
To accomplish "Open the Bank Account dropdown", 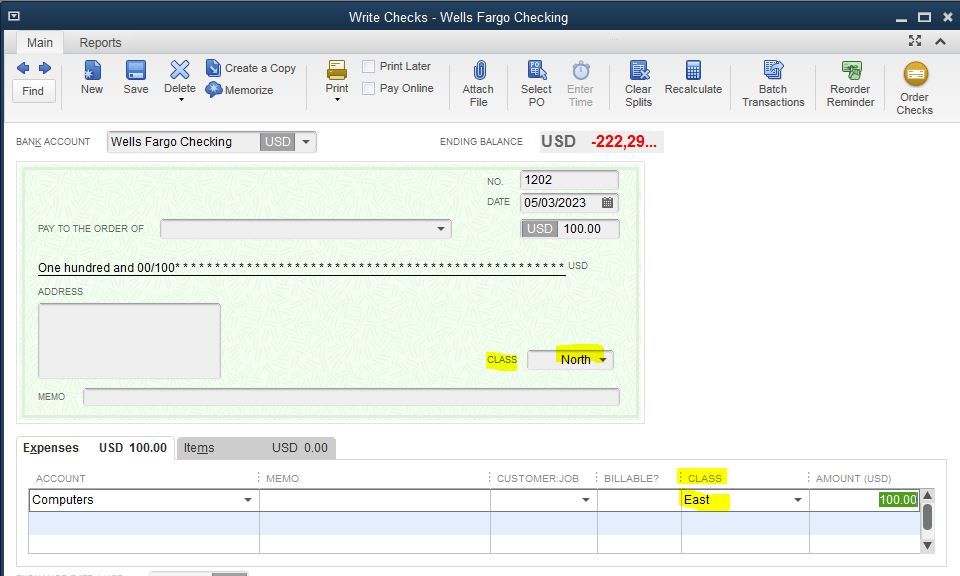I will pos(306,142).
